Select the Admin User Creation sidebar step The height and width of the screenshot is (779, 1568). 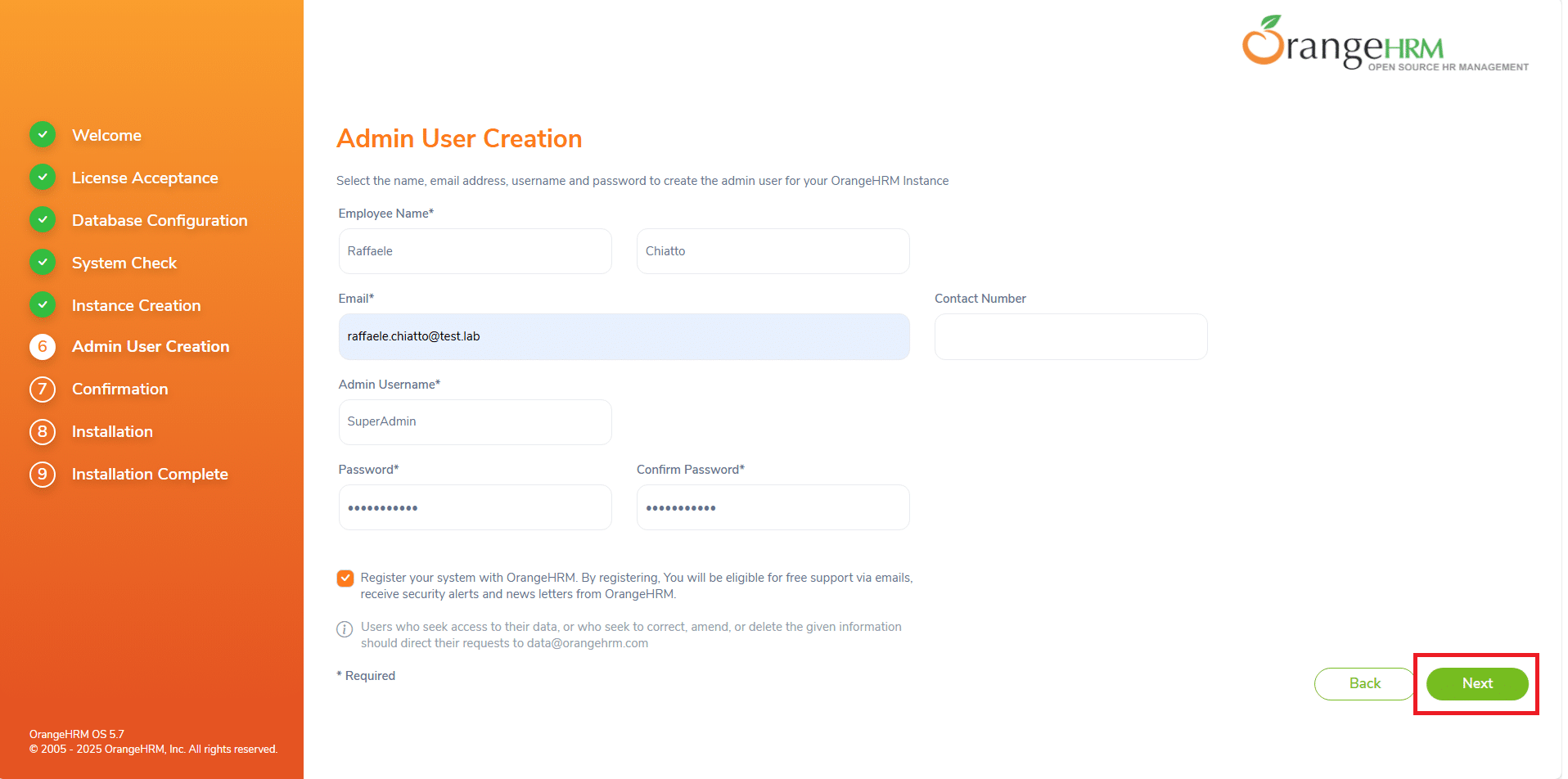(x=151, y=347)
